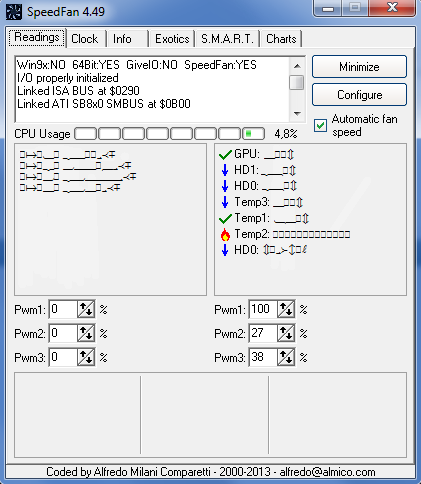Click log line 'Linked ISA BUS at $0290'
The height and width of the screenshot is (484, 421).
[78, 91]
